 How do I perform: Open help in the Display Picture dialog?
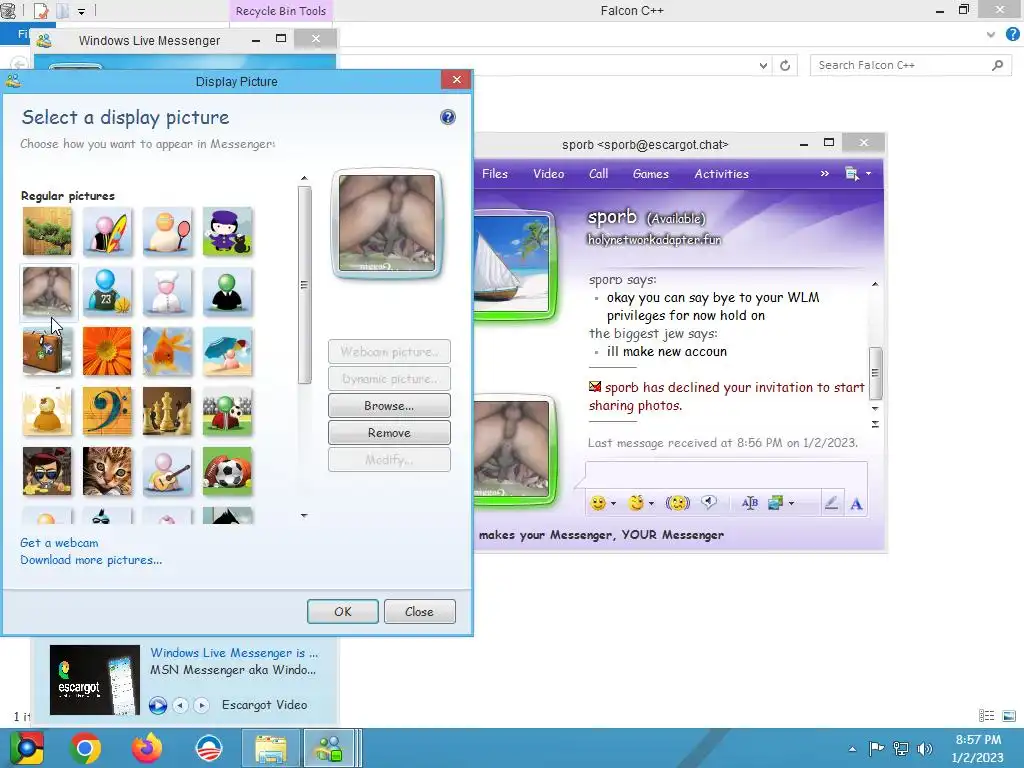[447, 118]
